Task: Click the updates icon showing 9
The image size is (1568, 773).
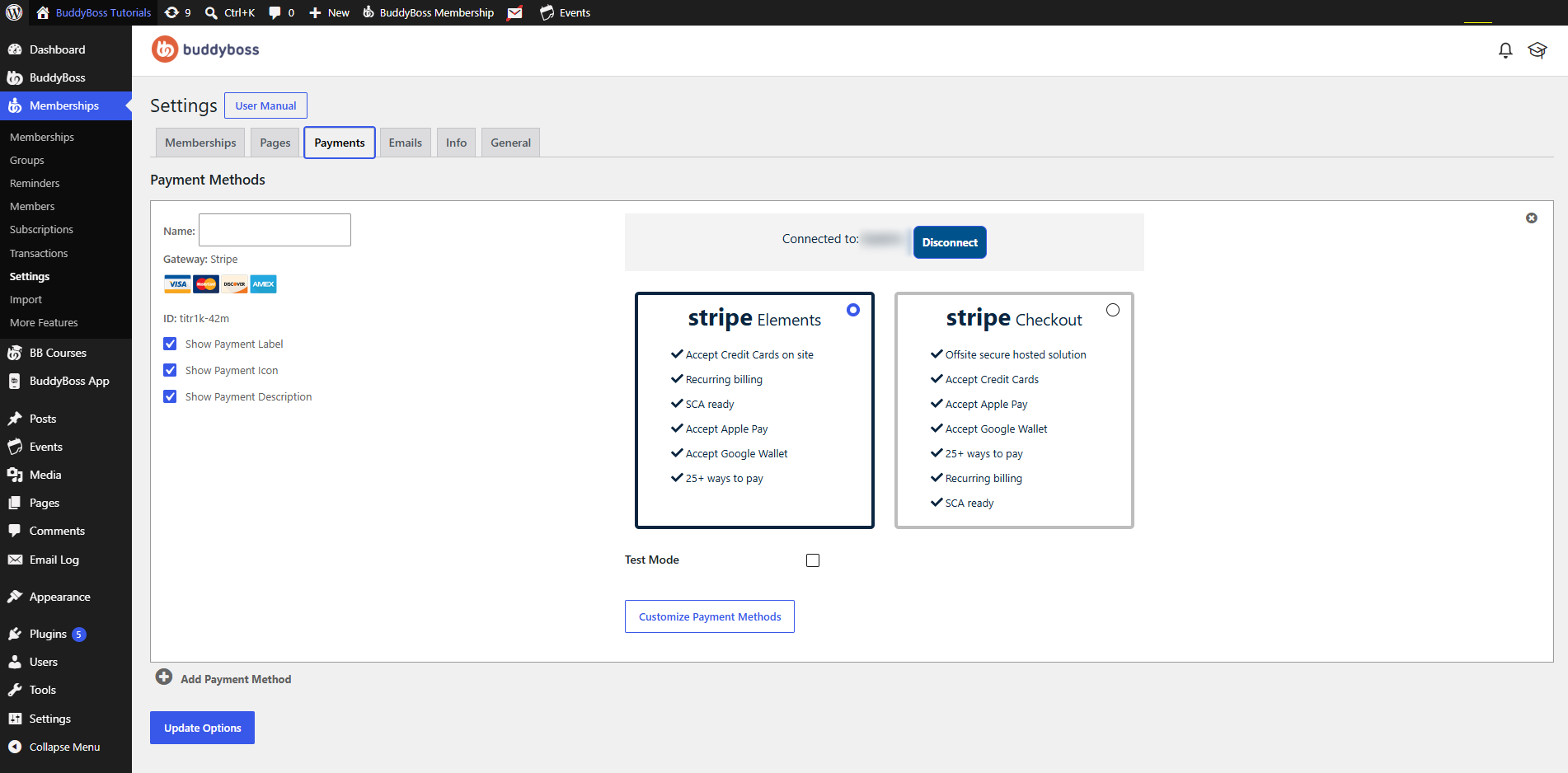Action: pos(177,12)
